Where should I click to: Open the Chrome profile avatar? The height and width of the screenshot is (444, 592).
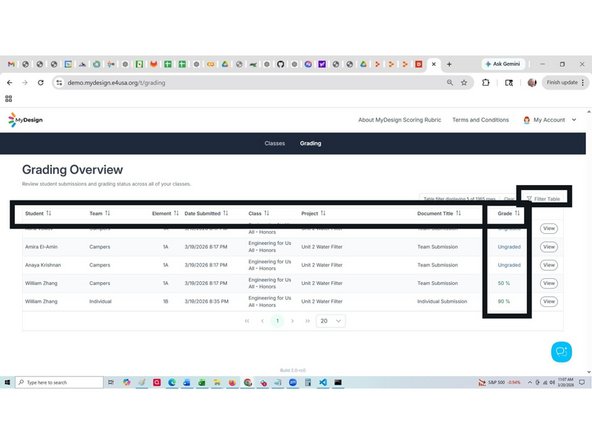532,82
